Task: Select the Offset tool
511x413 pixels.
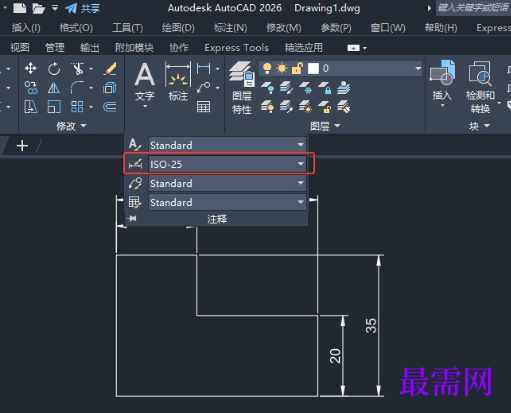Action: (x=110, y=107)
